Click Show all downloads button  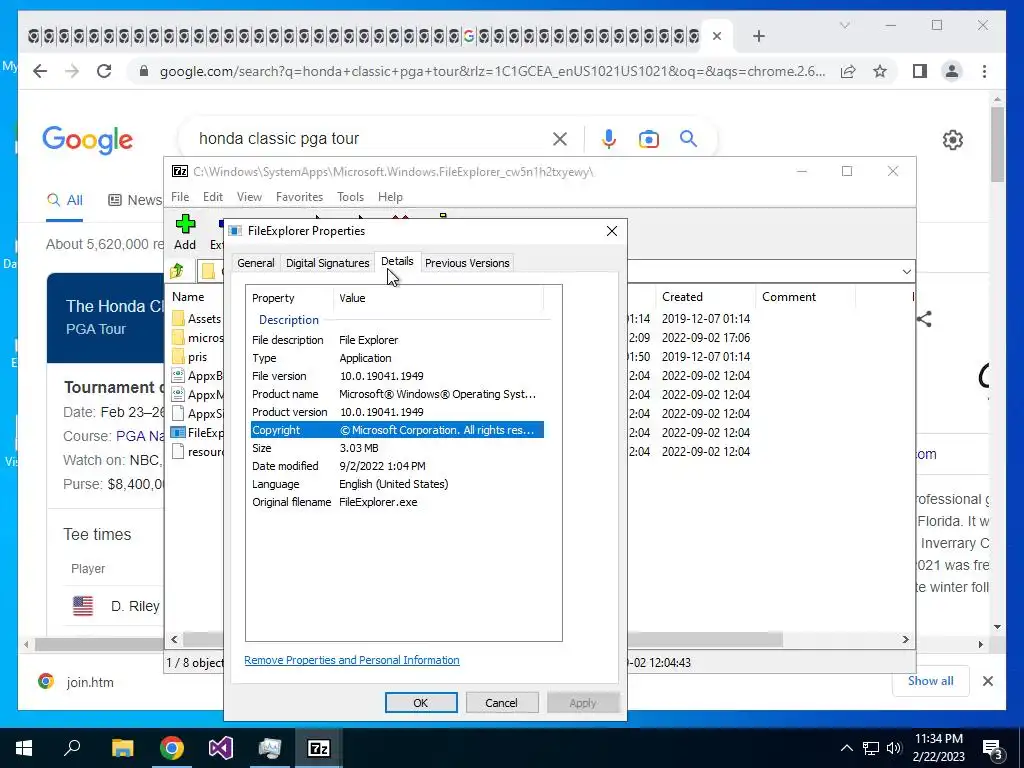(931, 681)
